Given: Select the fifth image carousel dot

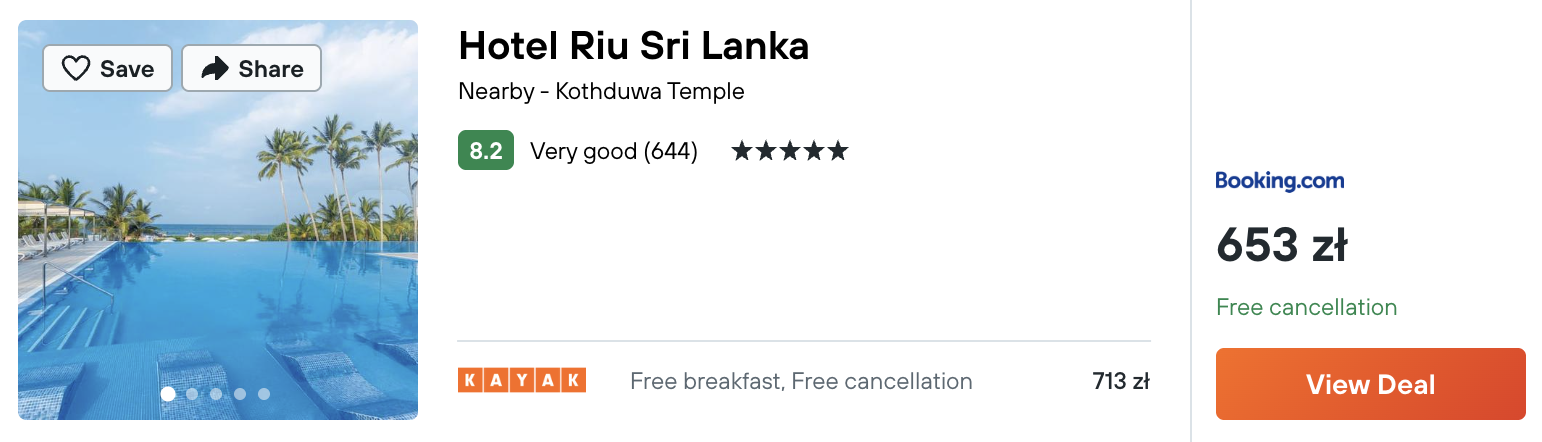Looking at the screenshot, I should [264, 394].
